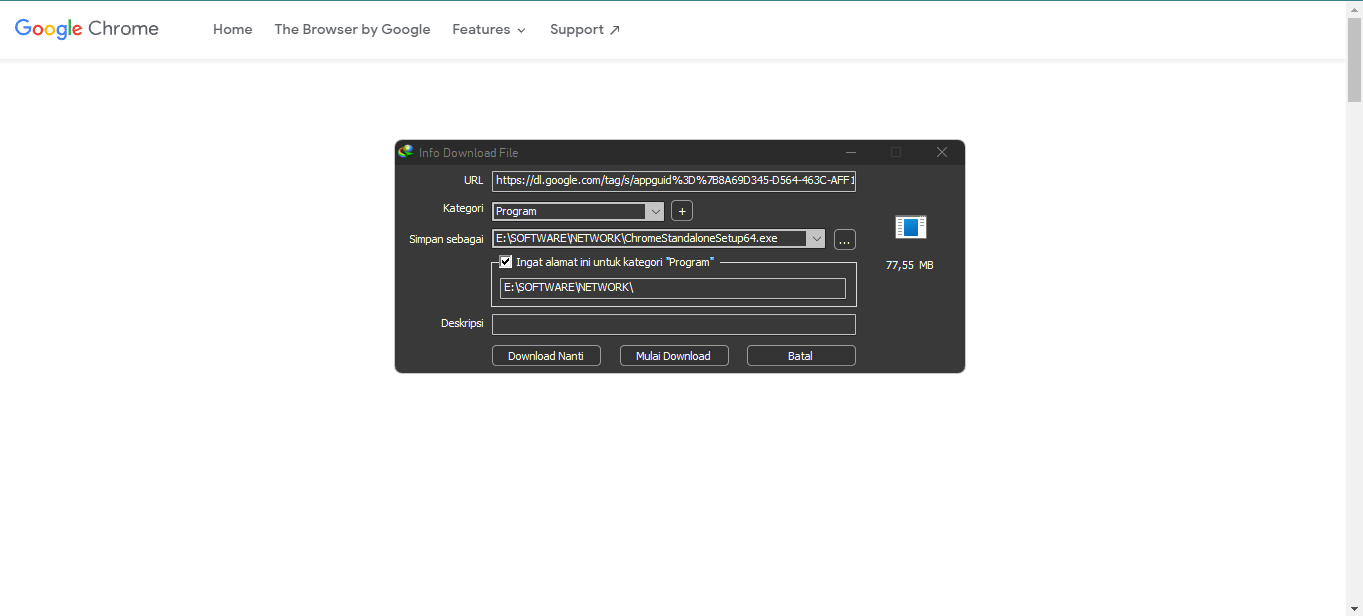Close the Info Download File dialog
This screenshot has height=616, width=1363.
point(942,152)
